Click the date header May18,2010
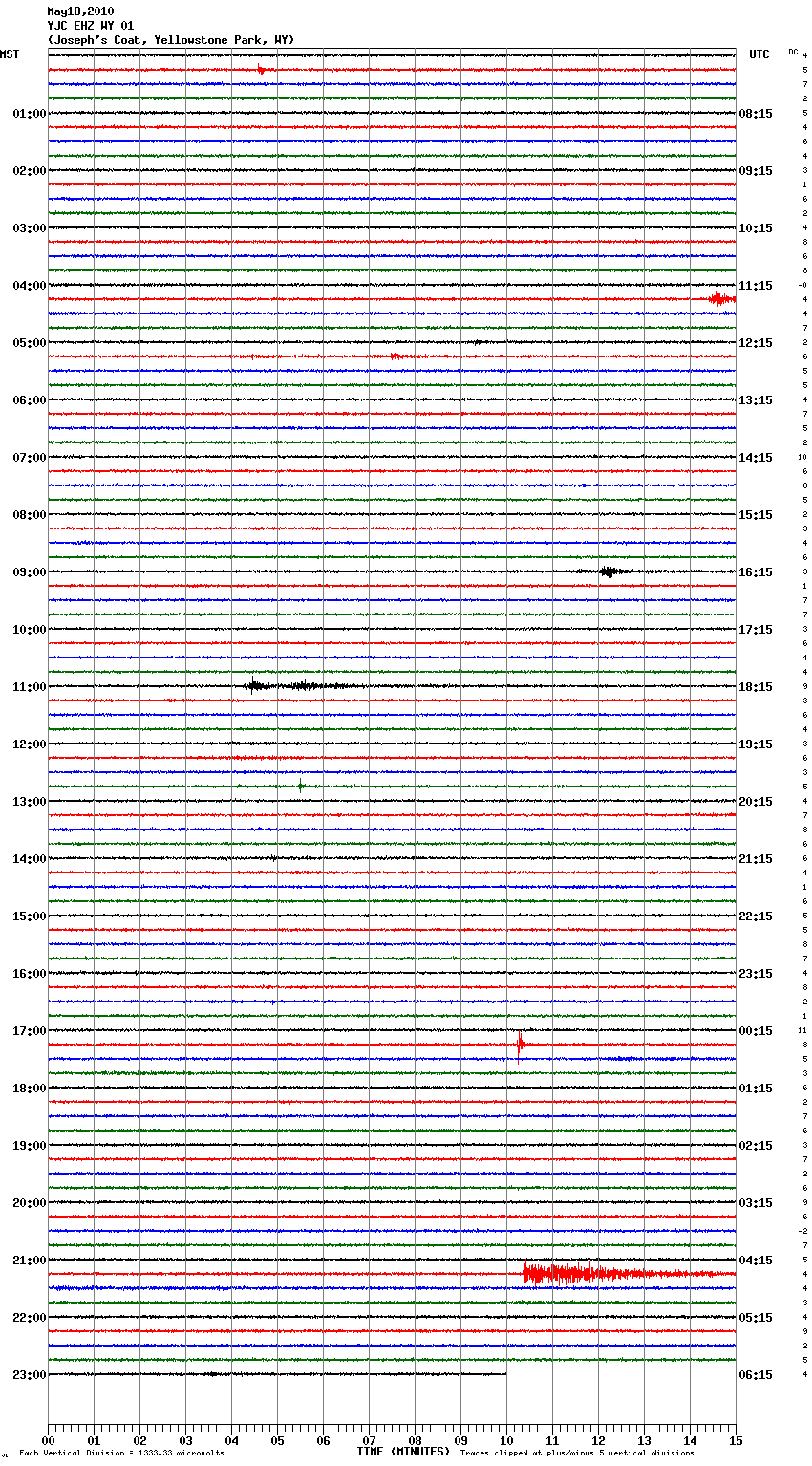This screenshot has width=812, height=1466. point(80,11)
